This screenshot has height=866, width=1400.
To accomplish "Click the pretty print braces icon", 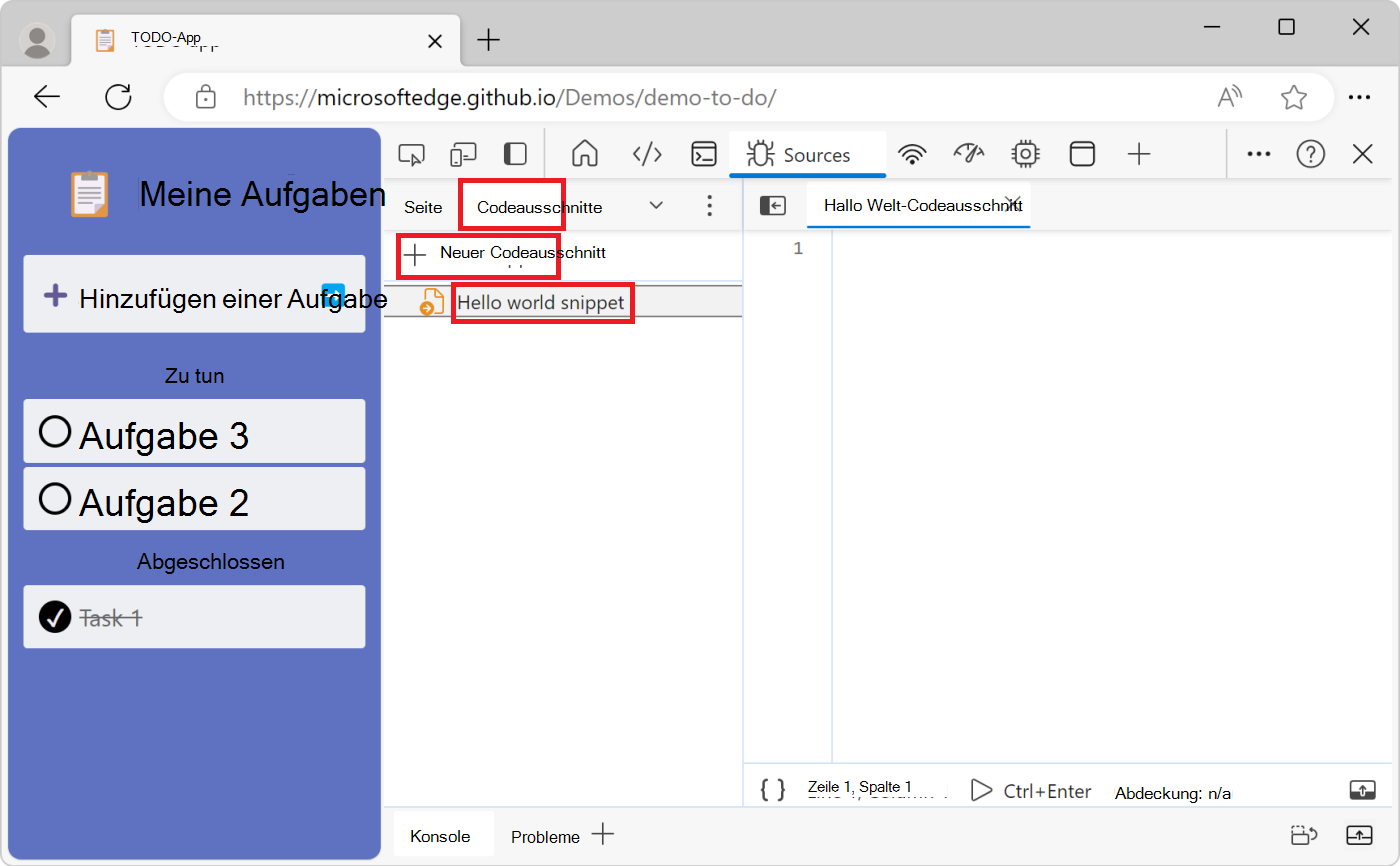I will pos(773,790).
